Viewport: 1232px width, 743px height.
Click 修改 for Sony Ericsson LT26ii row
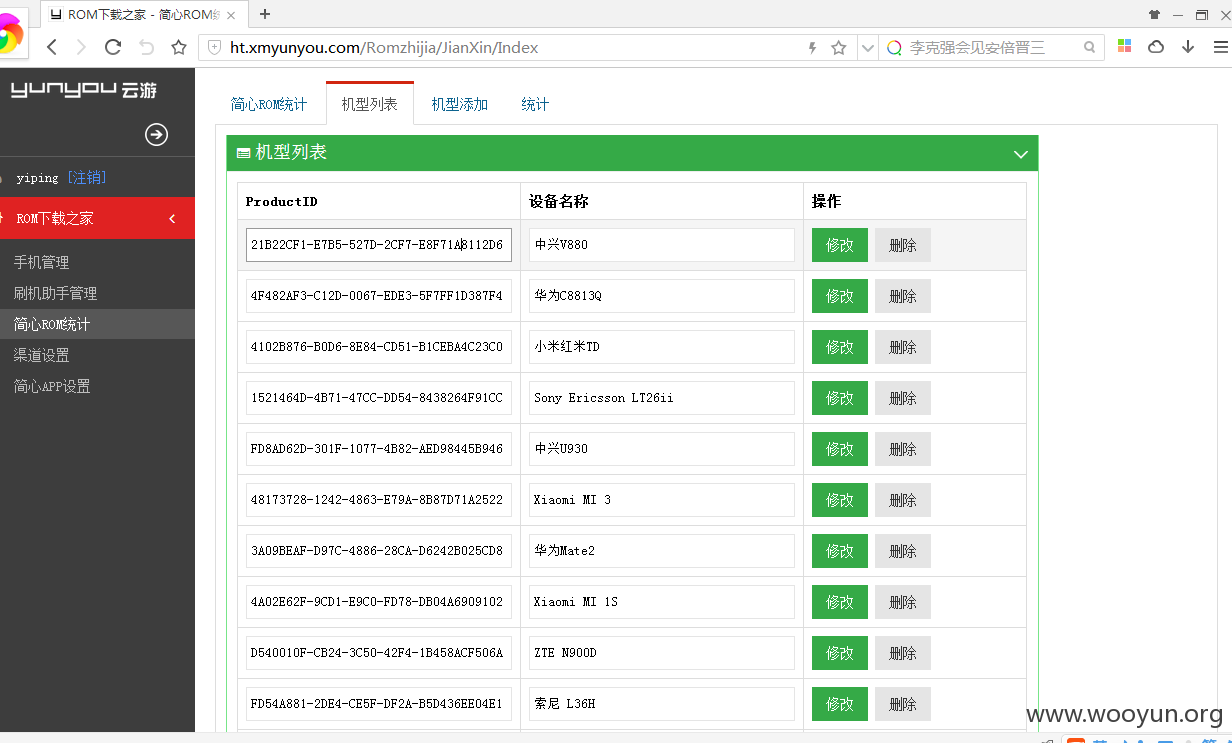tap(840, 398)
